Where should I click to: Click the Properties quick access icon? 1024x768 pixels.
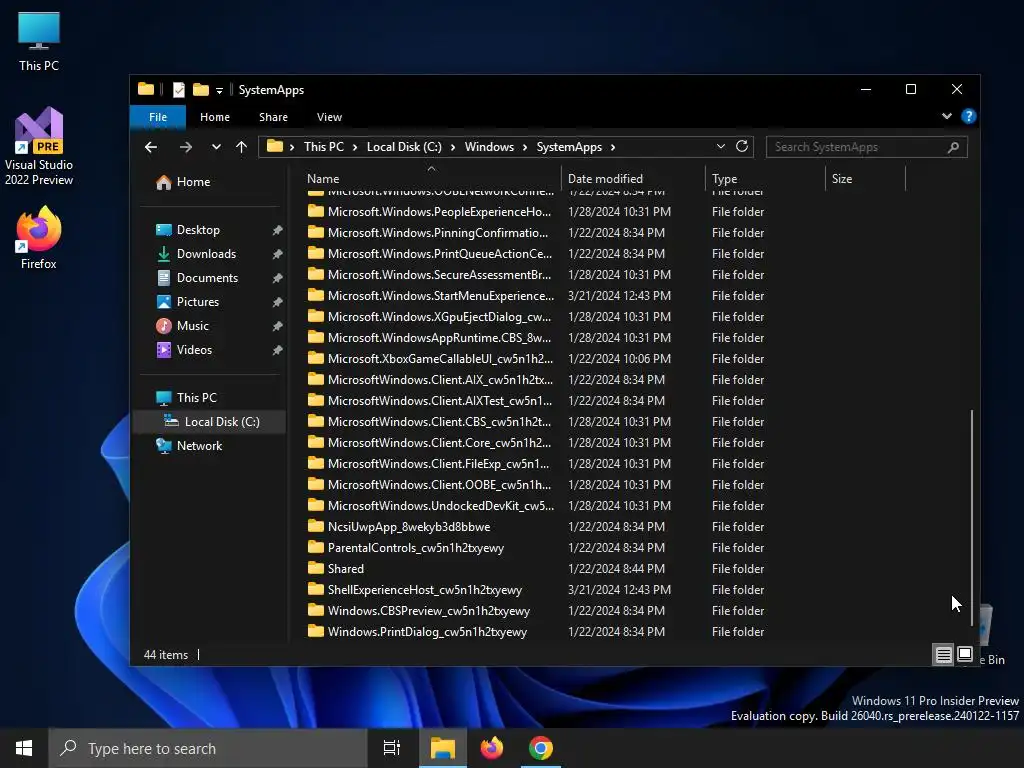[x=178, y=89]
